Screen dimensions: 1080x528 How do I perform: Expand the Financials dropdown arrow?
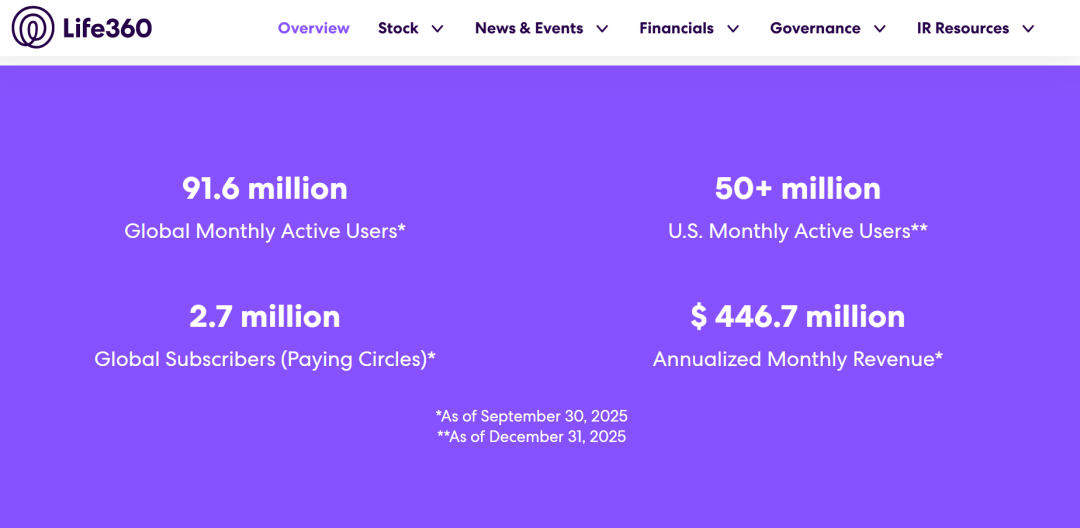click(x=733, y=29)
